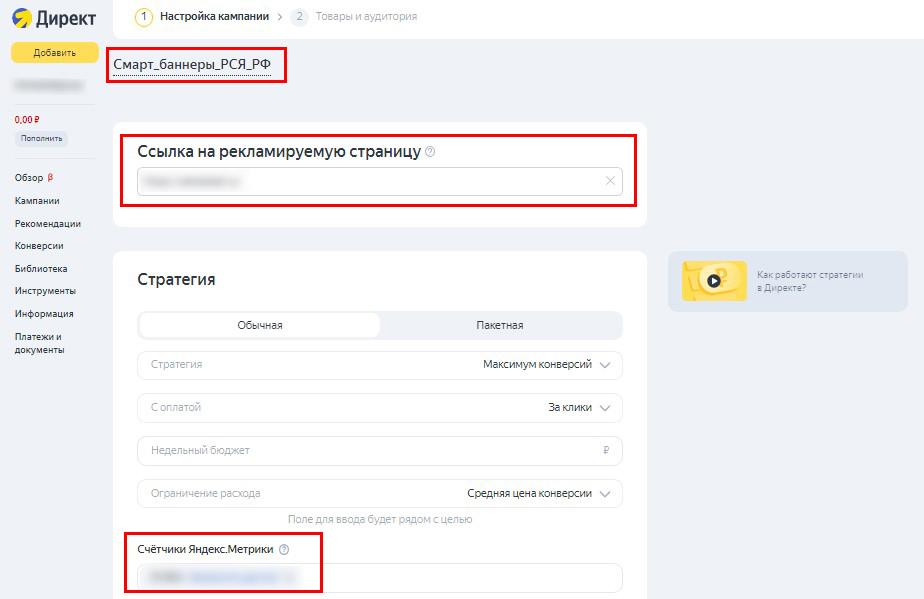The image size is (924, 599).
Task: Click the Пополнить balance button
Action: (x=41, y=139)
